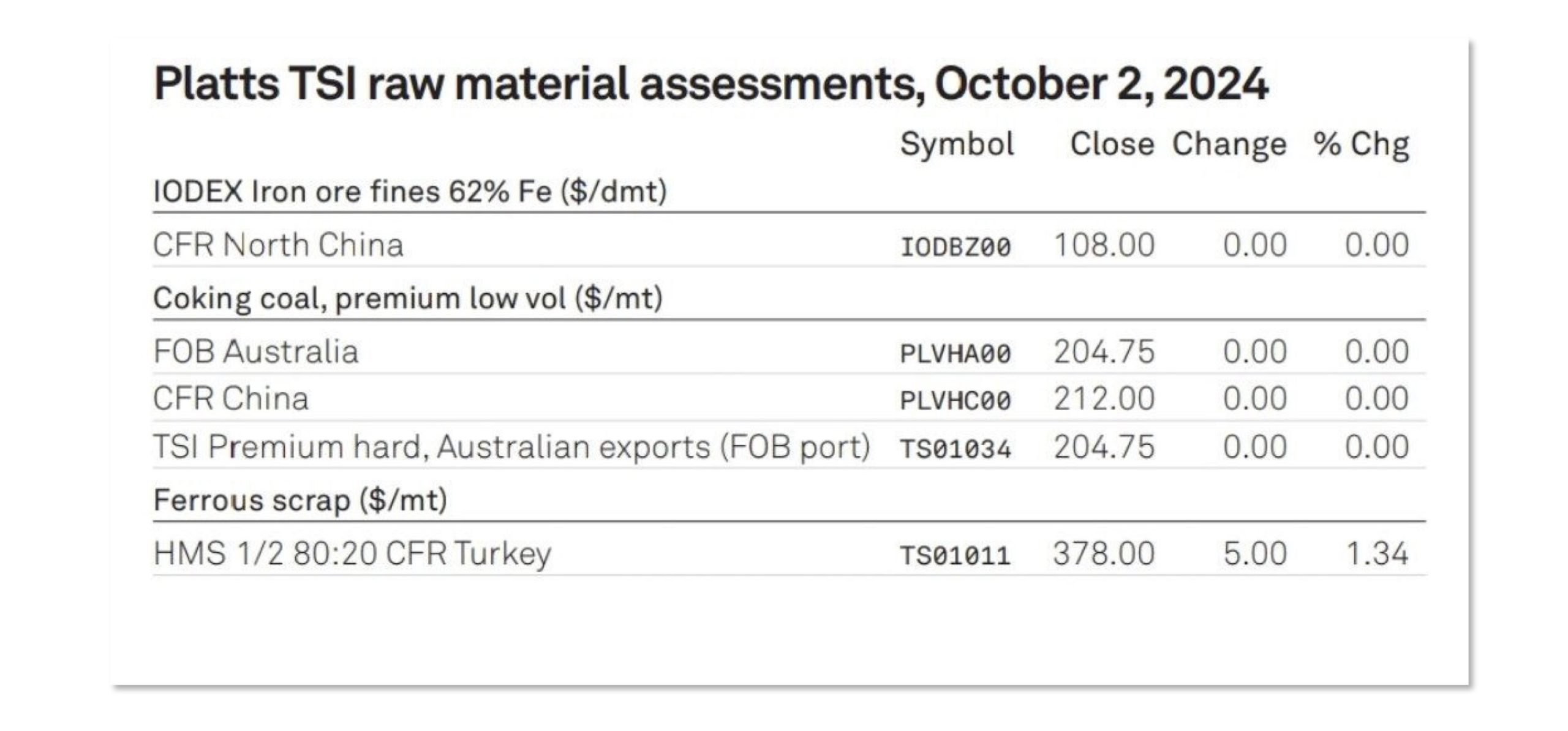Select symbol code IODBZ00
Screen dimensions: 1568x731
pos(955,247)
